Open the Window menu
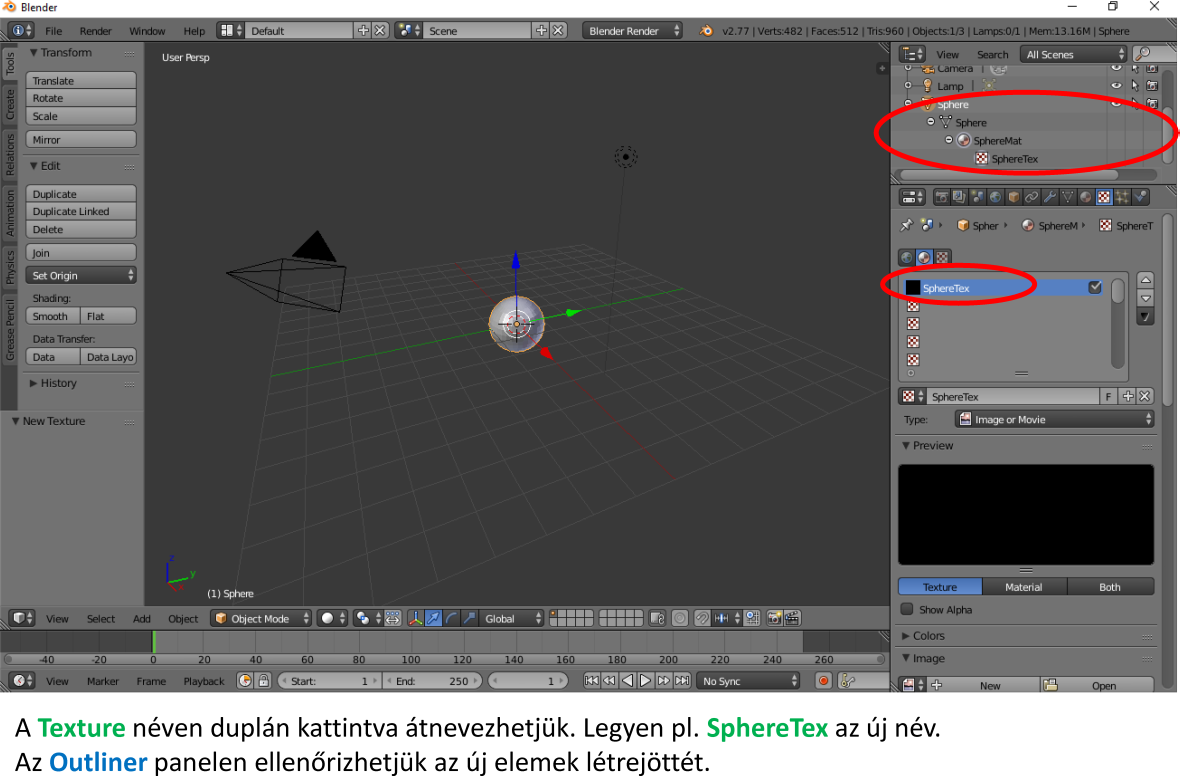Image resolution: width=1180 pixels, height=776 pixels. (x=147, y=31)
